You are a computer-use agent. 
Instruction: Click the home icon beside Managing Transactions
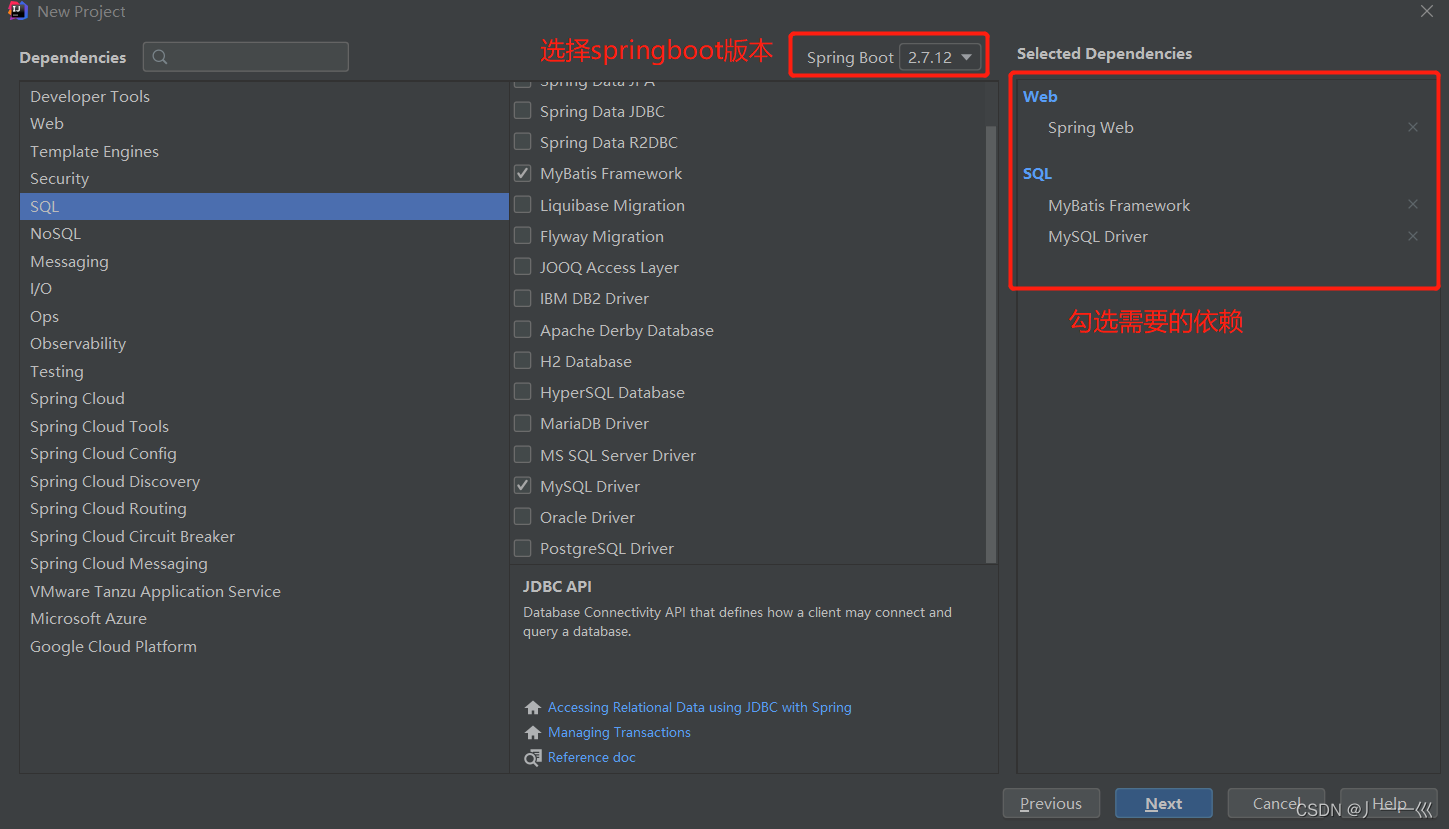coord(533,733)
